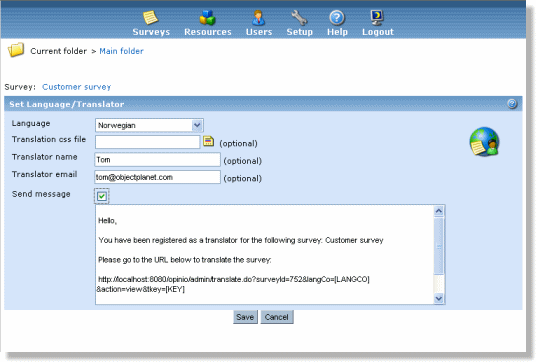This screenshot has height=362, width=536.
Task: Click the yellow current folder icon
Action: tap(16, 50)
